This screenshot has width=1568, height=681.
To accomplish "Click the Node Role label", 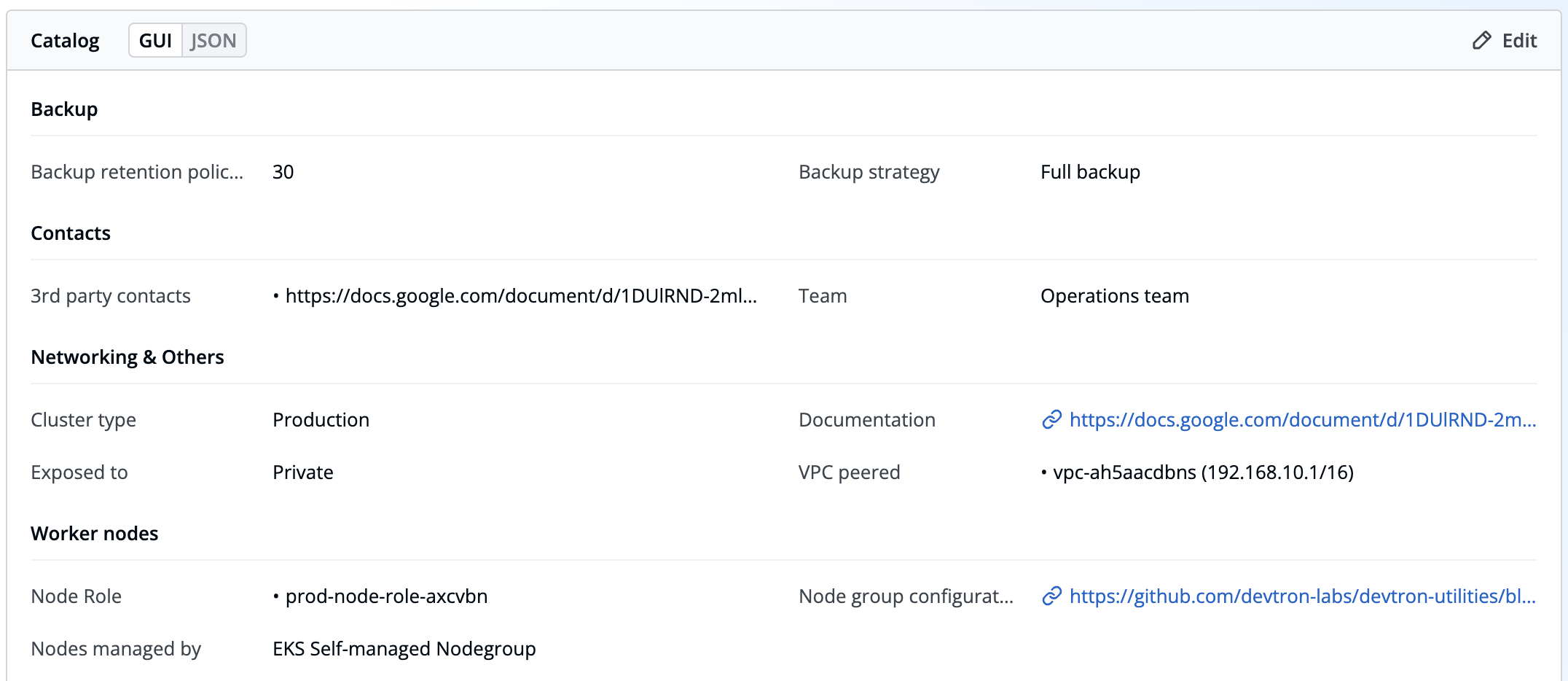I will click(x=77, y=596).
